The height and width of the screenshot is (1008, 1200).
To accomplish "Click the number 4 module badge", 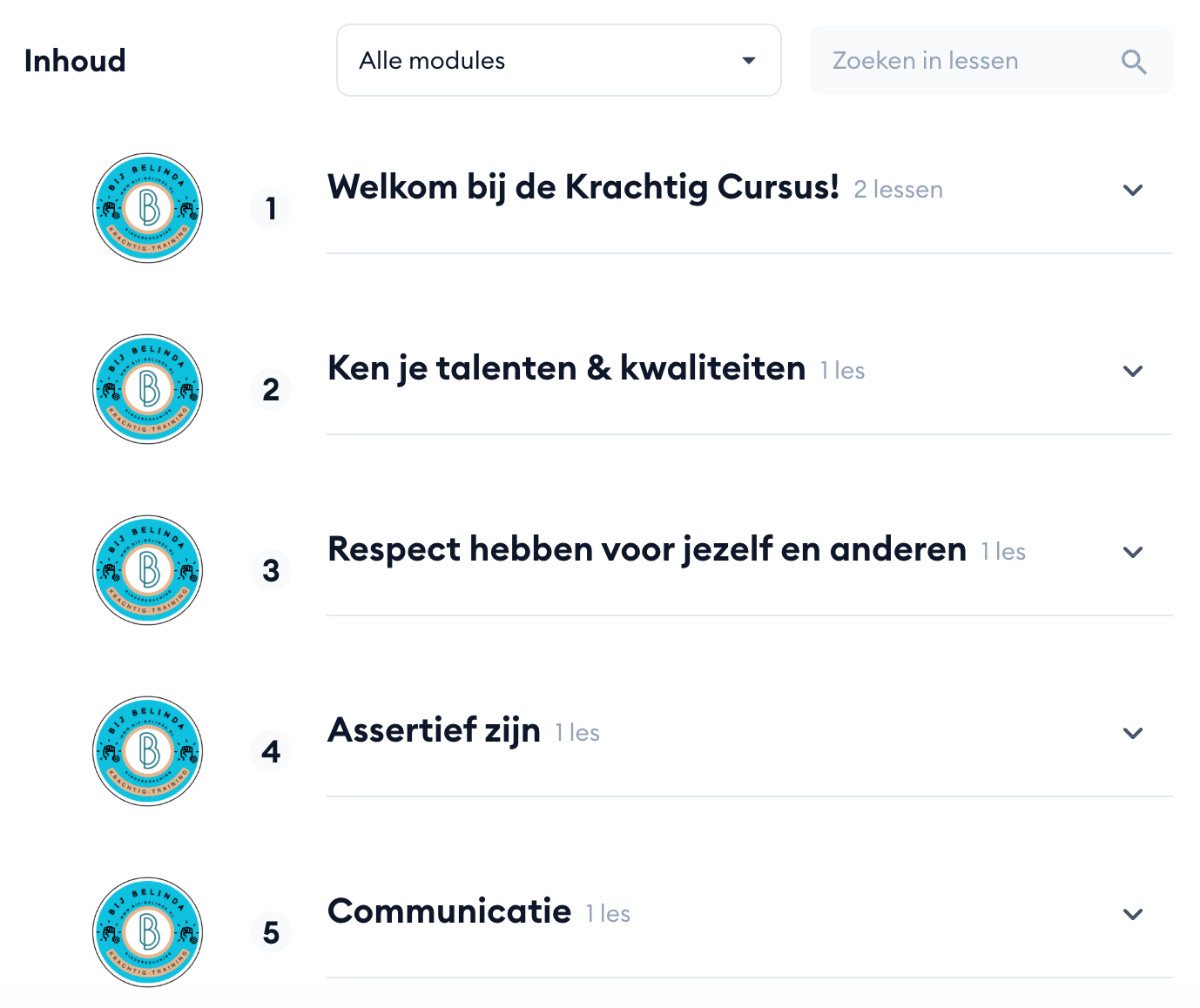I will click(x=271, y=751).
